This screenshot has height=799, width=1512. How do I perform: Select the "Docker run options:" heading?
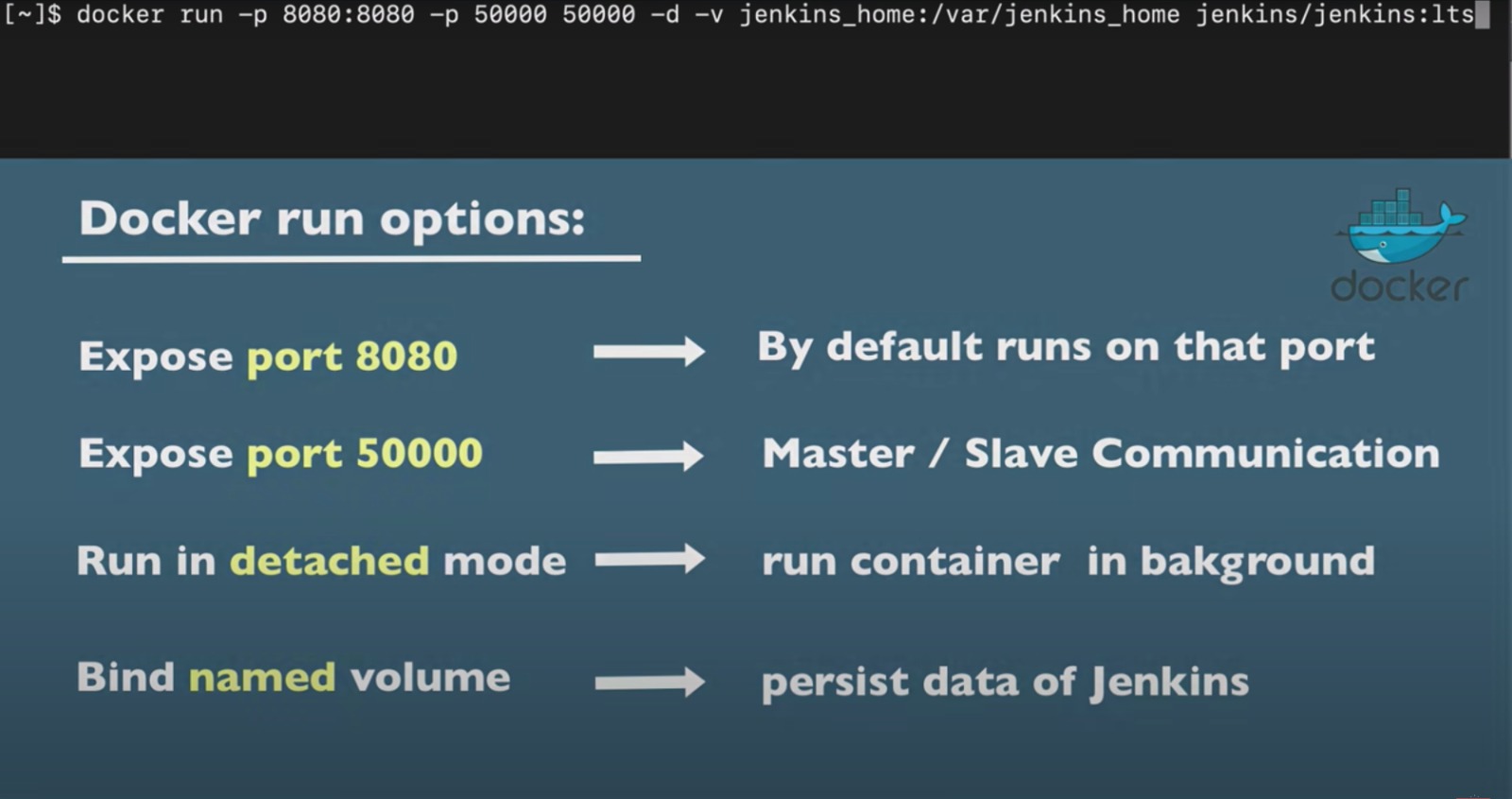(x=332, y=219)
